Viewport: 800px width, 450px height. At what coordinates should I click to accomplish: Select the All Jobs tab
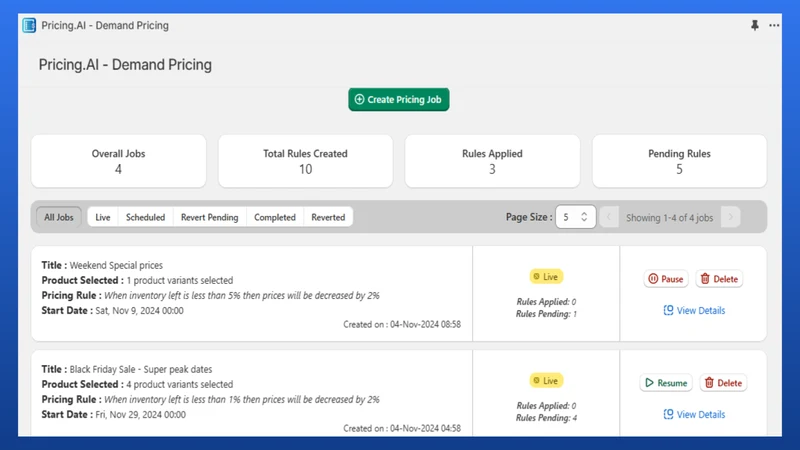59,217
